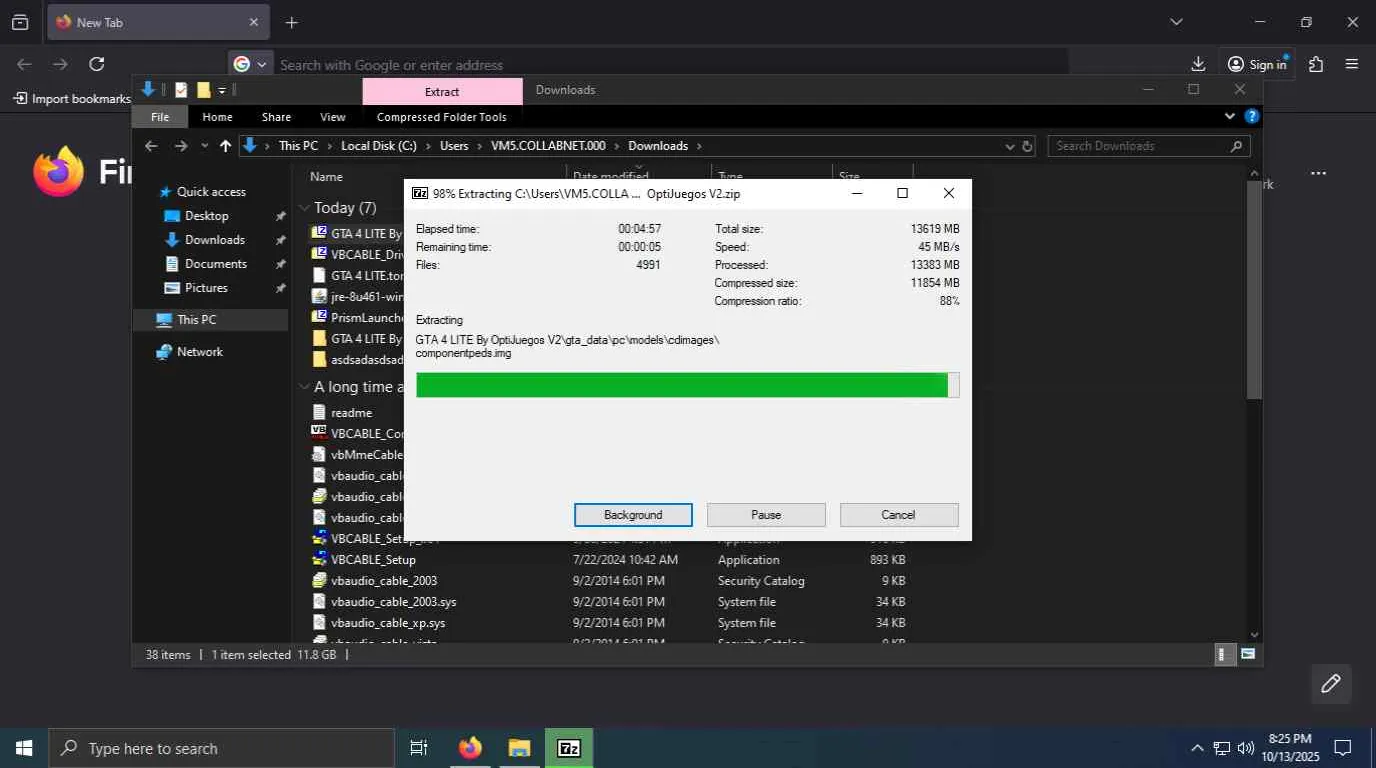The height and width of the screenshot is (768, 1376).
Task: Click the New Folder quick access toolbar icon
Action: pyautogui.click(x=203, y=90)
